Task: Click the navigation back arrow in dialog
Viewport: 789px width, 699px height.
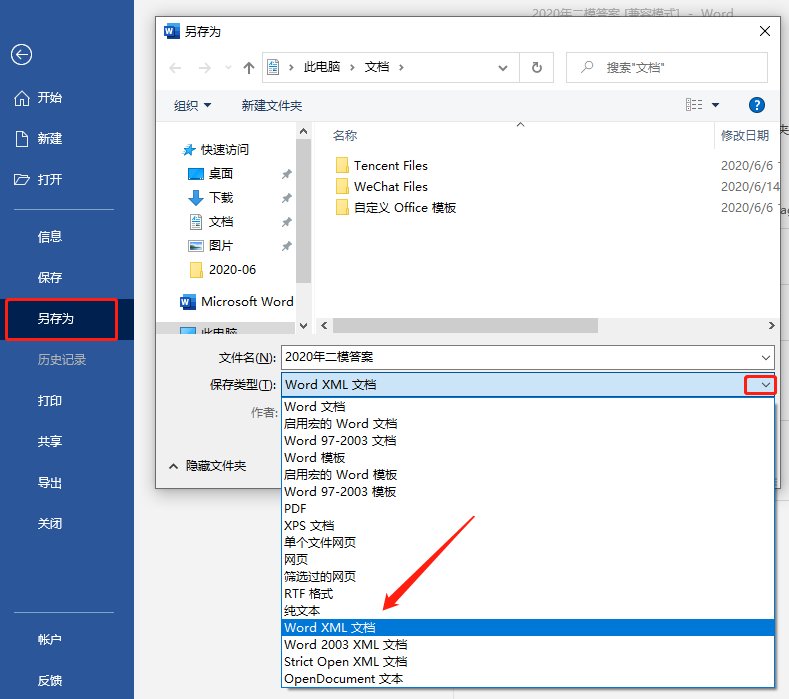Action: pyautogui.click(x=175, y=67)
